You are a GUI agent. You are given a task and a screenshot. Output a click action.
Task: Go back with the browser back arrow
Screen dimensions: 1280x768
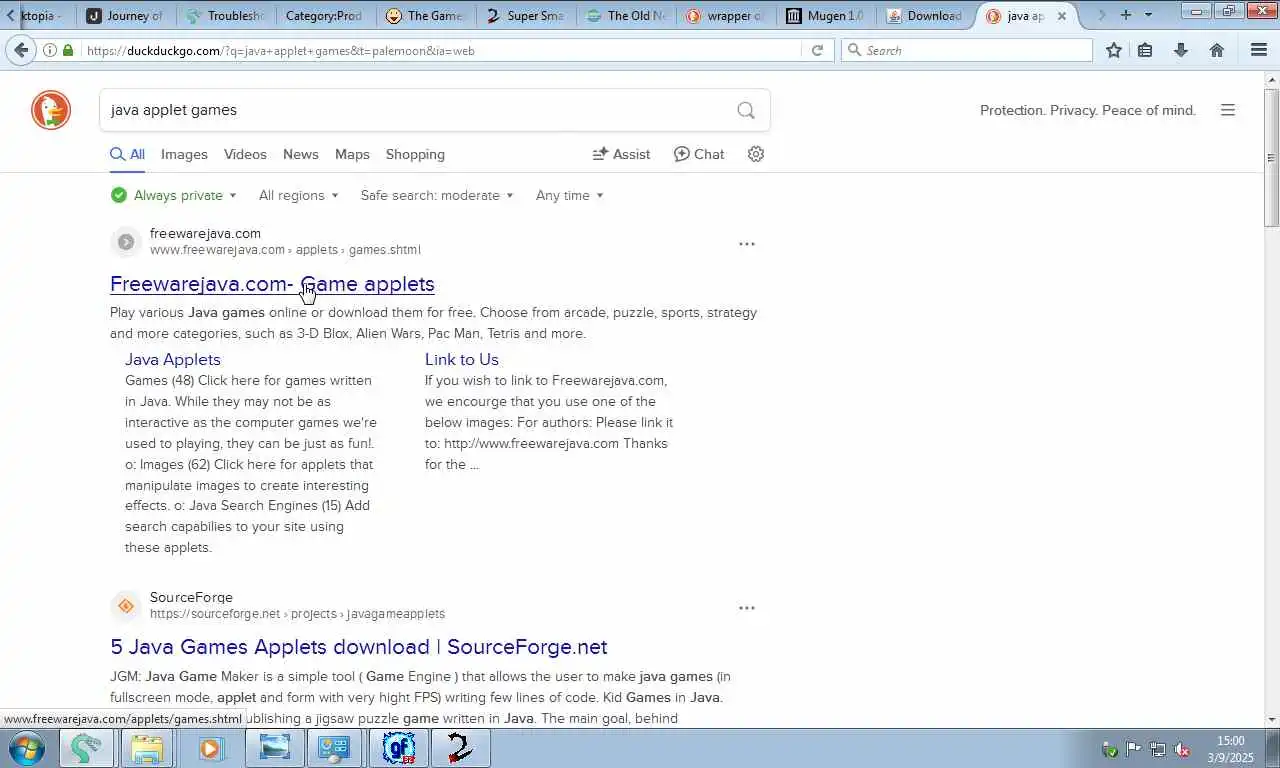coord(21,50)
